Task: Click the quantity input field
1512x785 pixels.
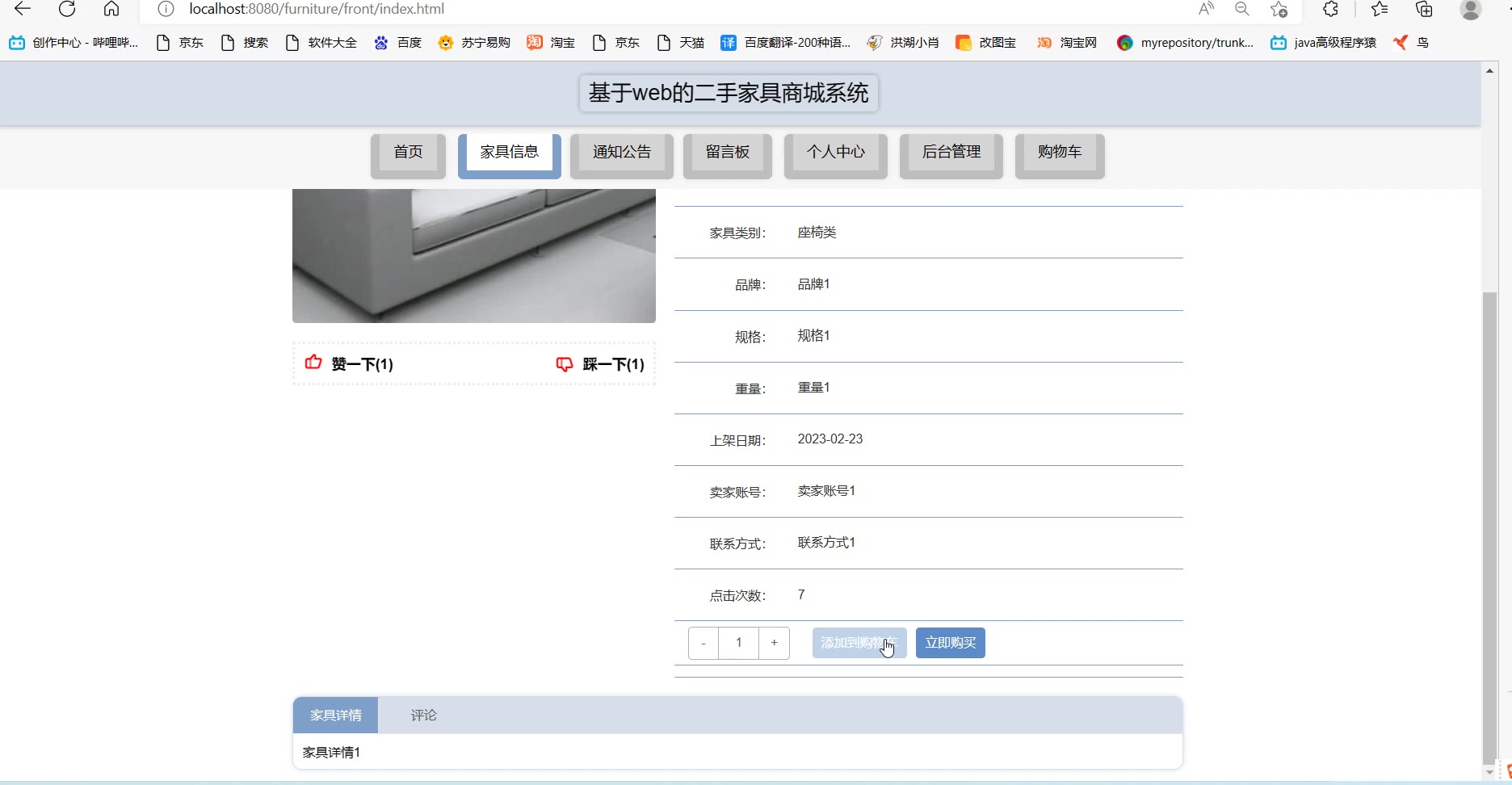Action: point(738,643)
